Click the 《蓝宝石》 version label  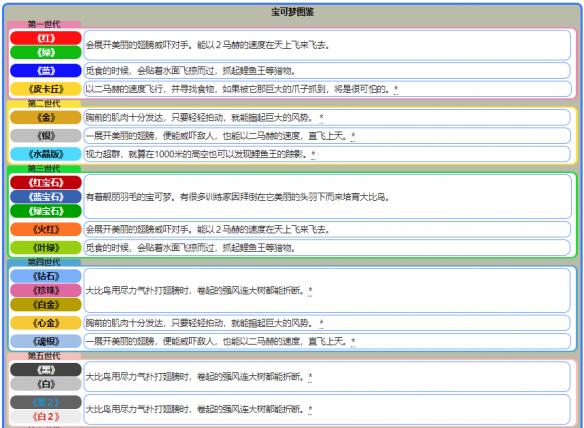point(46,197)
